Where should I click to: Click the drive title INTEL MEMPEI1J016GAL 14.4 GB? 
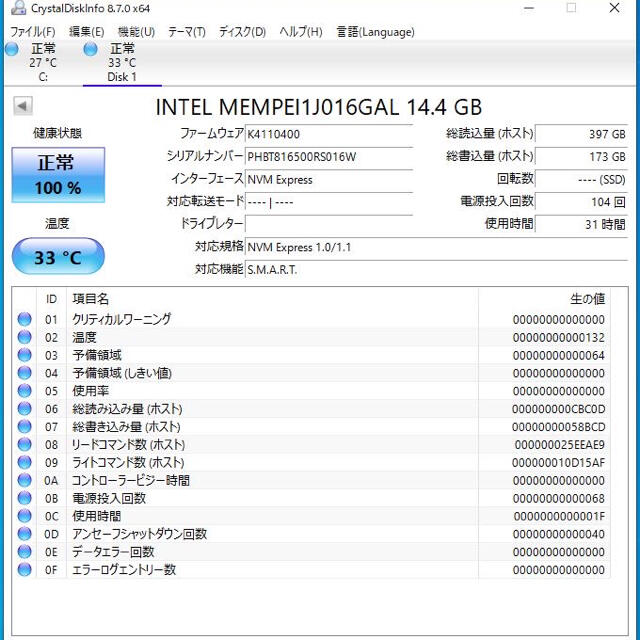tap(319, 107)
